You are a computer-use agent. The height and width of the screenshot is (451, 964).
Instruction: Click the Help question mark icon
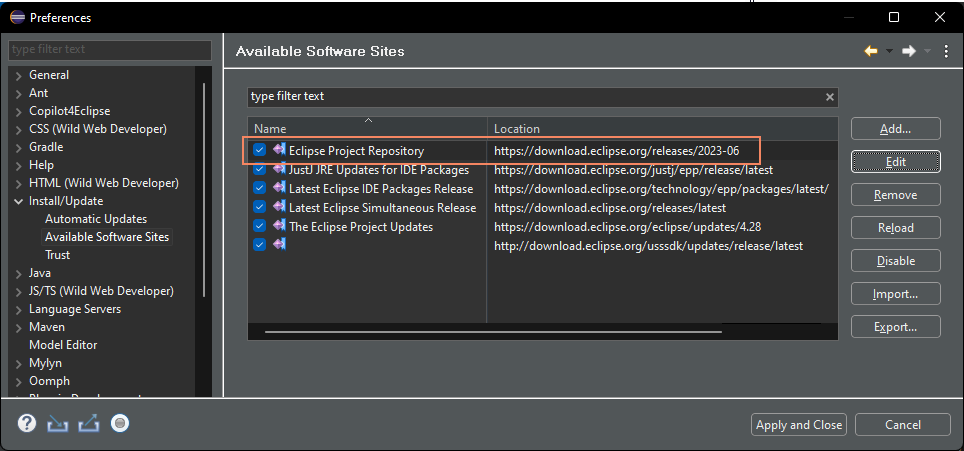(27, 423)
